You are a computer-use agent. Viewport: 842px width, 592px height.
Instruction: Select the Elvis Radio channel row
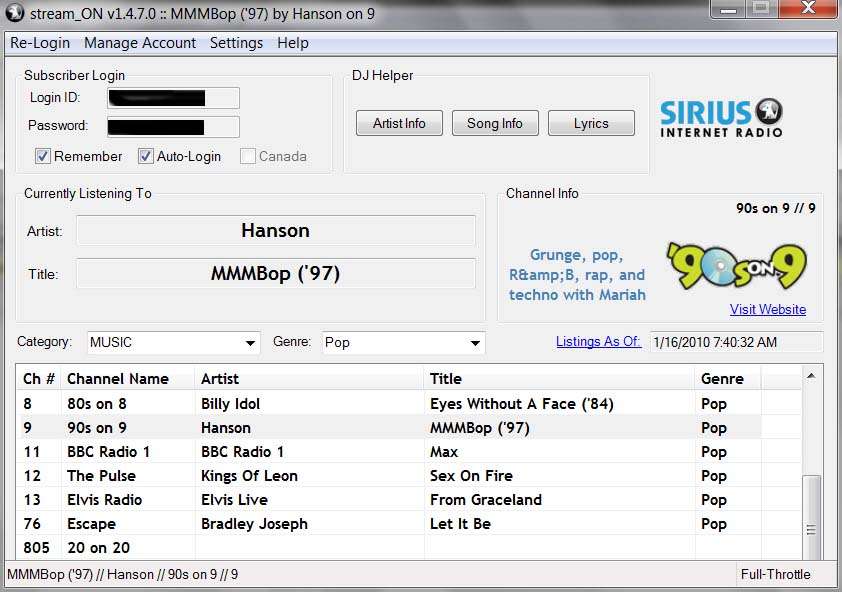click(409, 500)
